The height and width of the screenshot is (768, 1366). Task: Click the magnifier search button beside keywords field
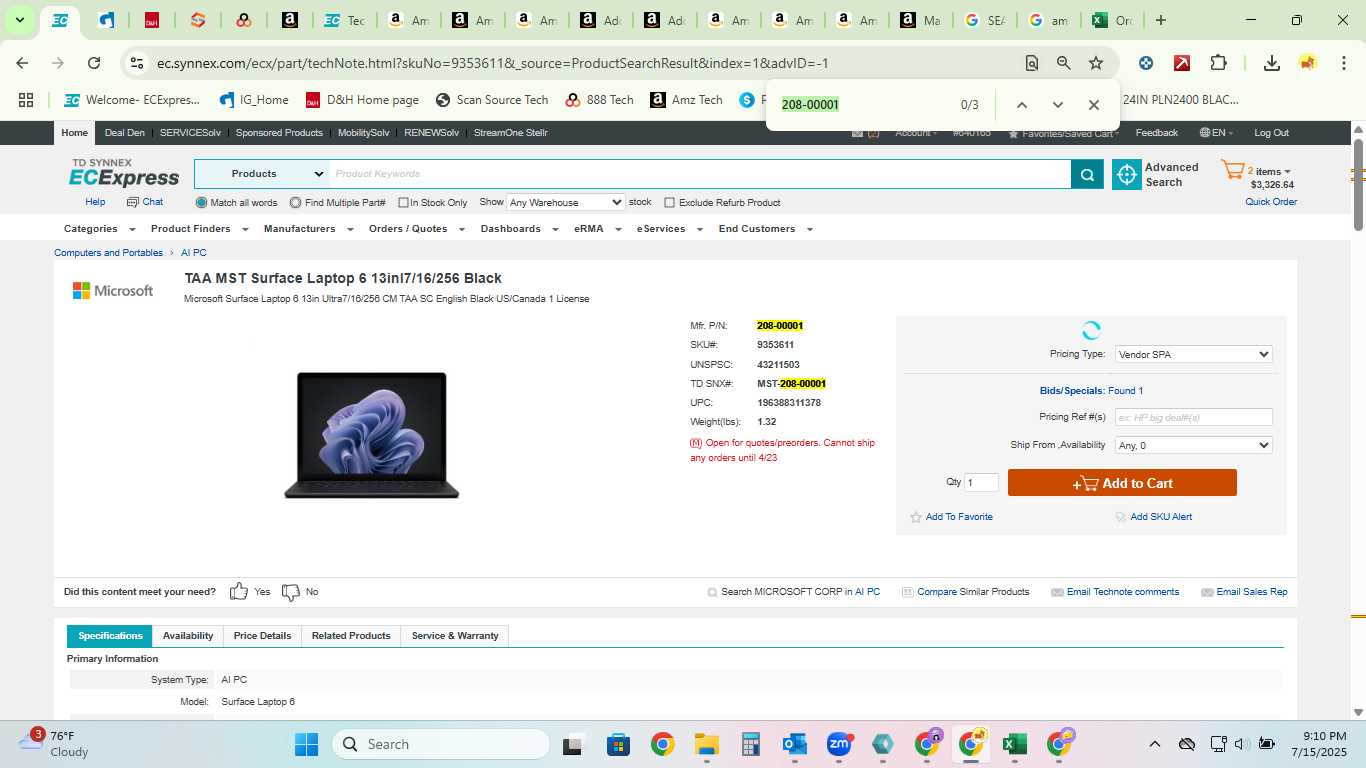click(x=1086, y=174)
